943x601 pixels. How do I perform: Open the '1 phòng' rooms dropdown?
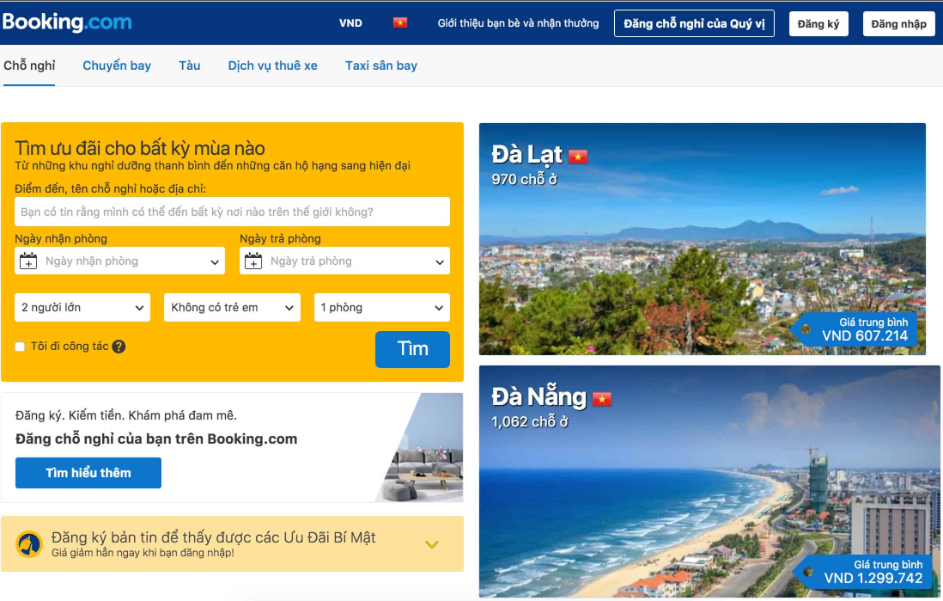click(382, 307)
